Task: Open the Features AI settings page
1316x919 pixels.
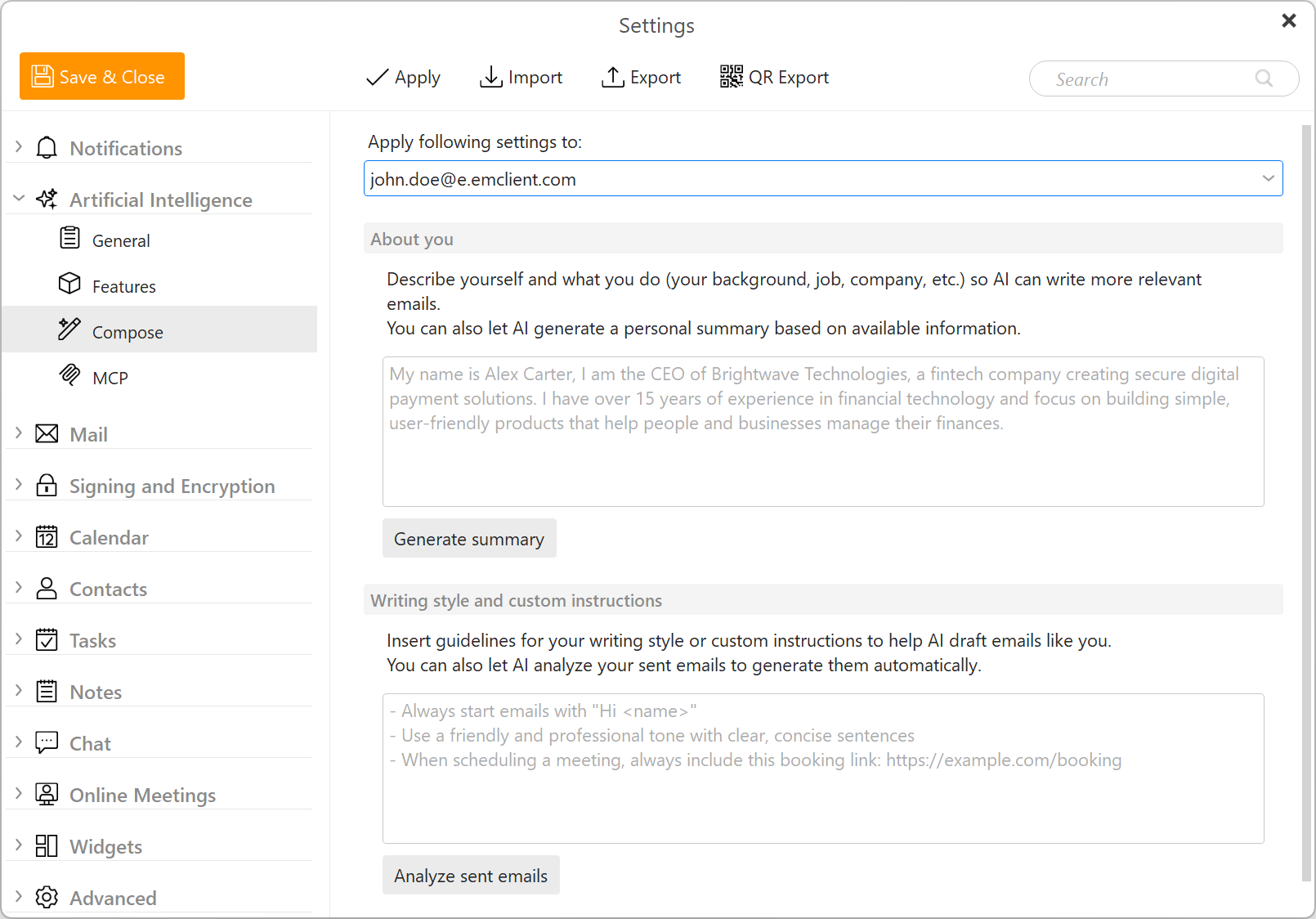Action: tap(159, 285)
